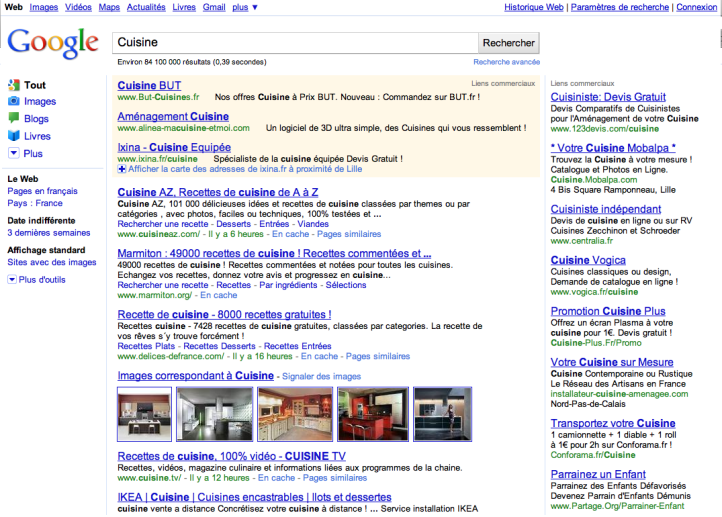Open Aménagement Cuisine sponsored result
This screenshot has width=722, height=517.
[173, 116]
